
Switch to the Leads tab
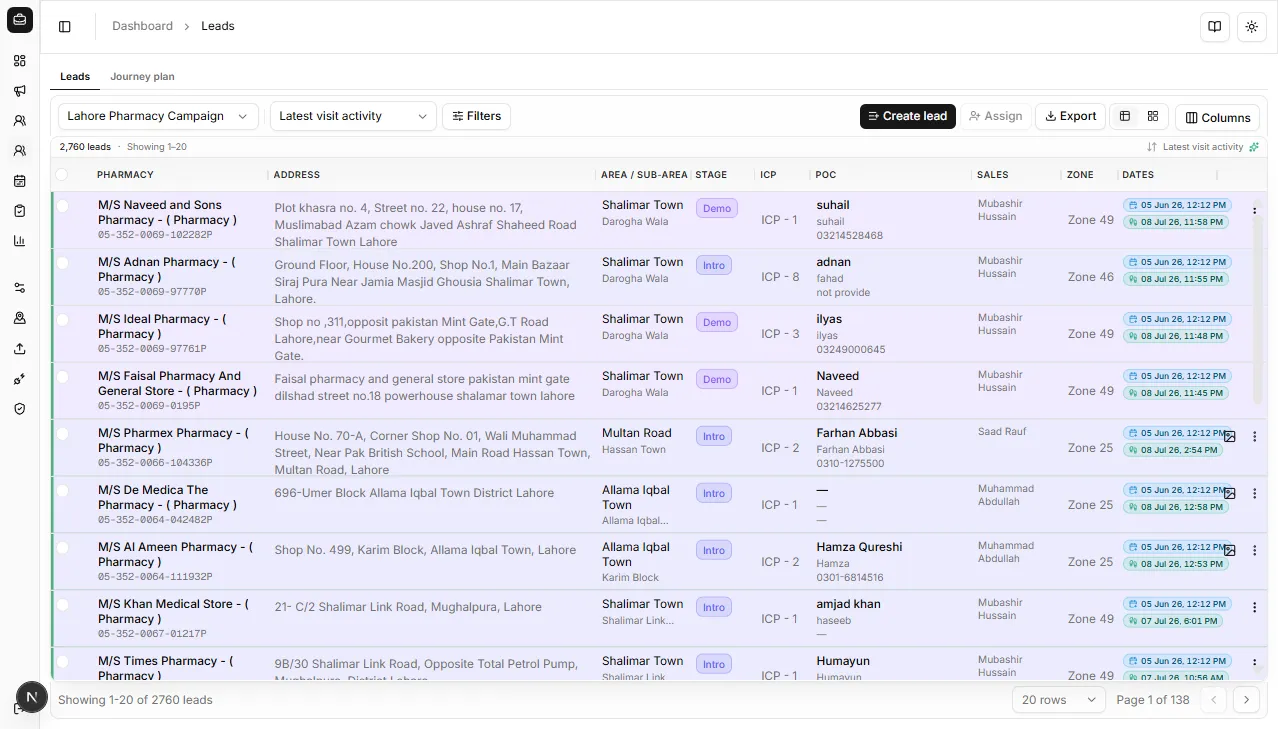tap(75, 76)
